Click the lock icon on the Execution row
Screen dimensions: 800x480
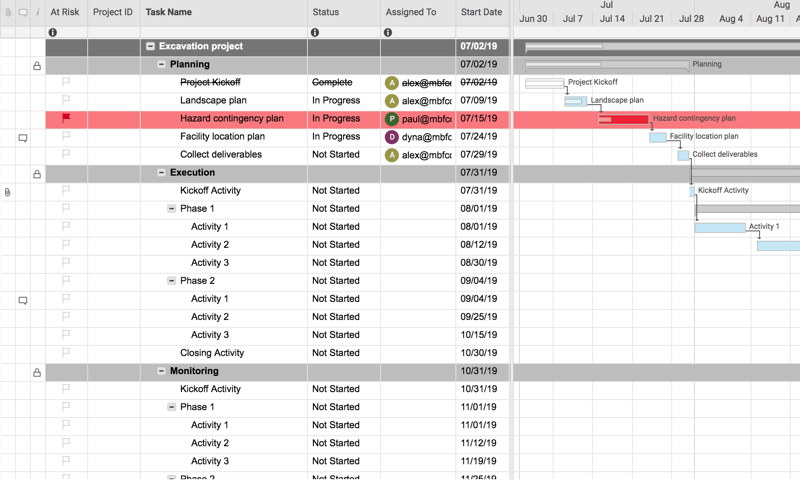point(37,174)
